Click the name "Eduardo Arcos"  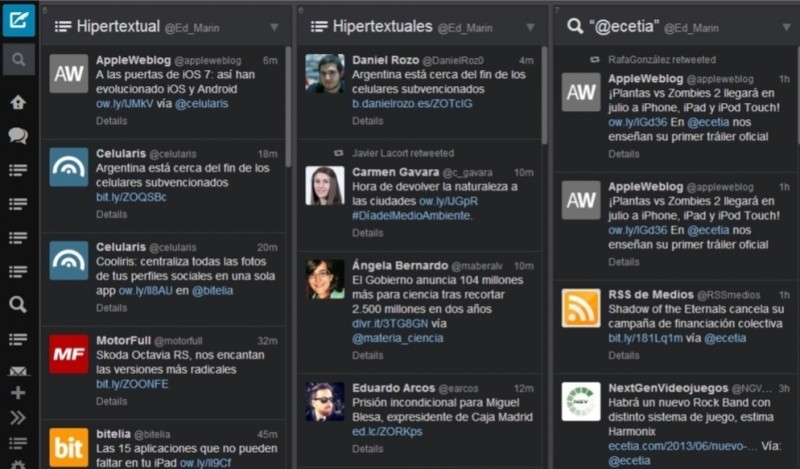click(393, 388)
